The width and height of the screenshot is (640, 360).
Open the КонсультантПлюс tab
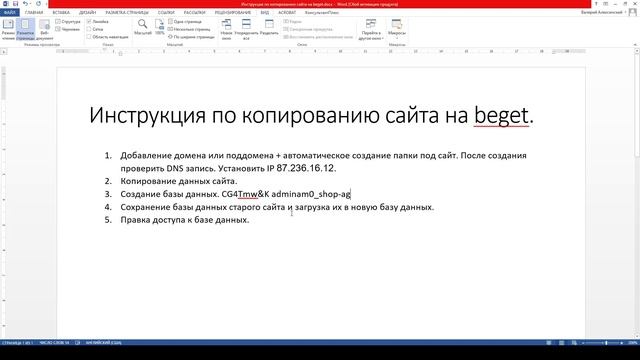point(322,13)
